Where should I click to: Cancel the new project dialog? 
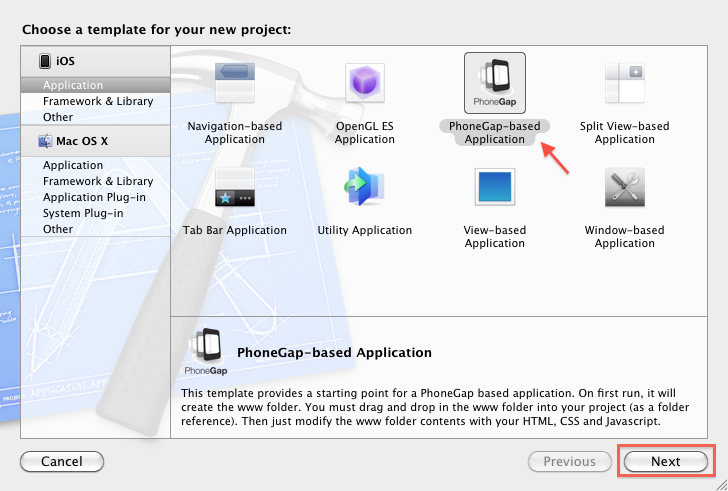click(x=62, y=461)
